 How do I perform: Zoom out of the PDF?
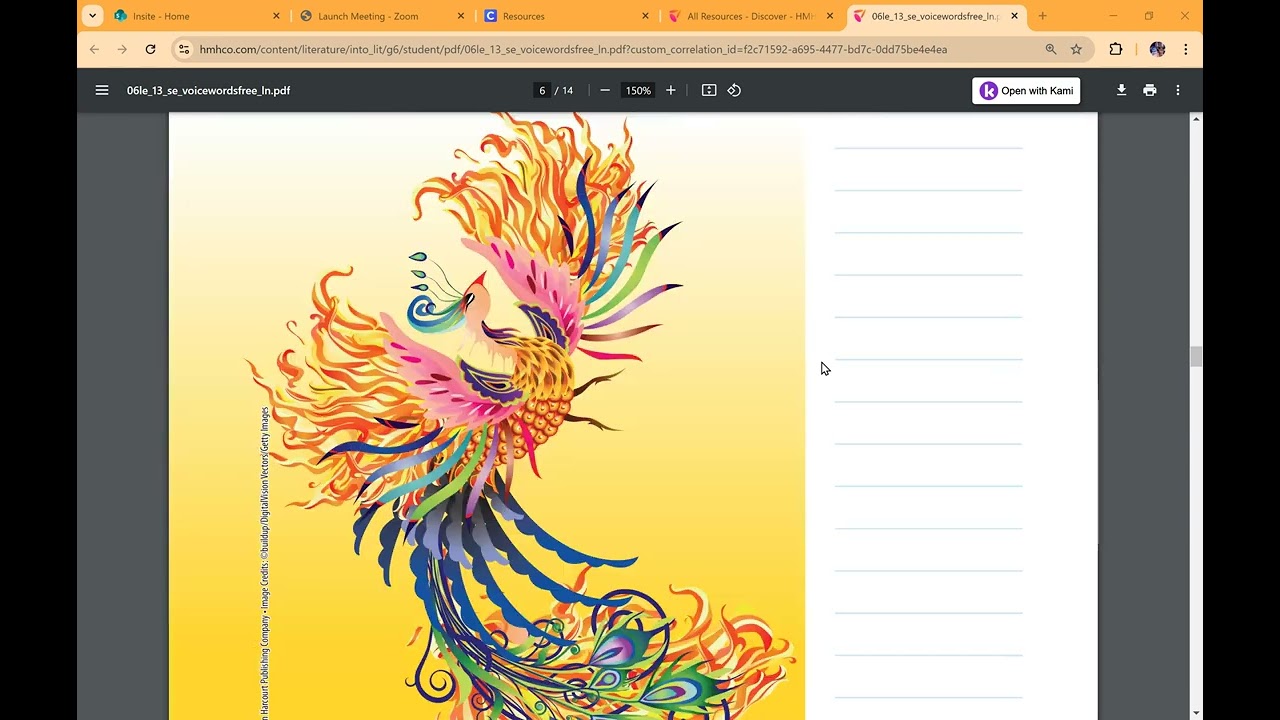point(605,90)
